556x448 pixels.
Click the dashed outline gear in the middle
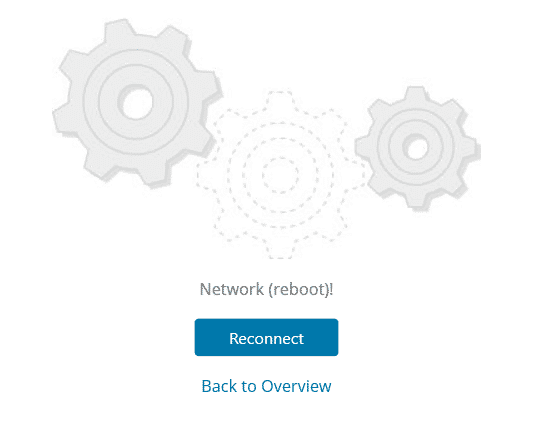click(280, 175)
